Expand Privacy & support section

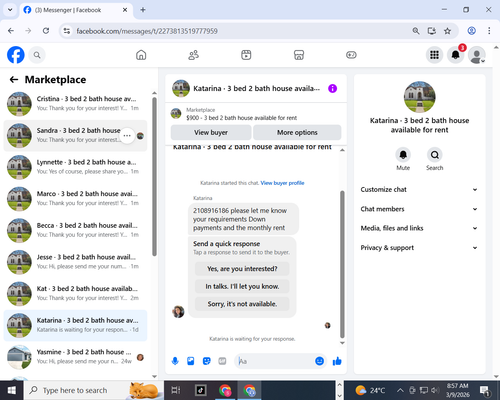click(x=419, y=248)
